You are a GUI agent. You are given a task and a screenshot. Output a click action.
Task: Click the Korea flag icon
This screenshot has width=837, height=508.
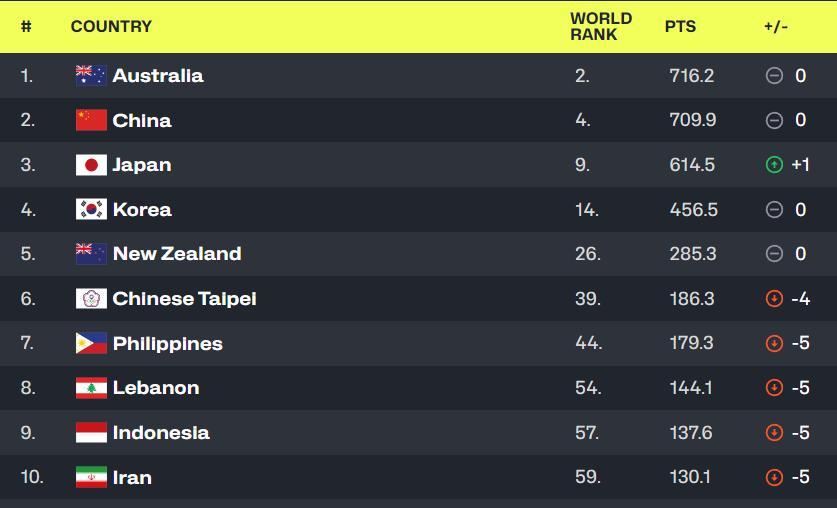point(91,210)
